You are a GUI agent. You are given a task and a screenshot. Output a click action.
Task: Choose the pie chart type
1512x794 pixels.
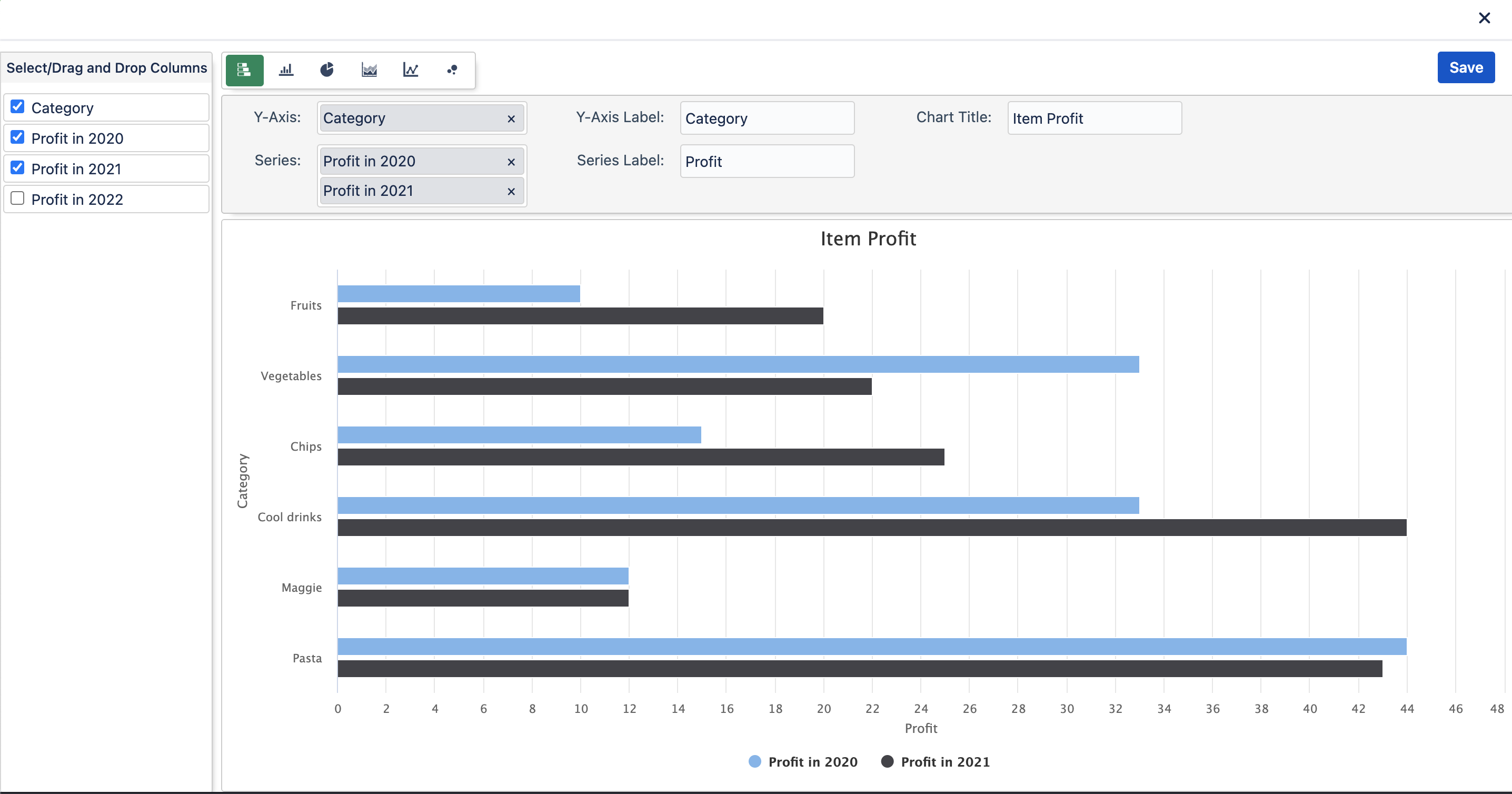(327, 71)
